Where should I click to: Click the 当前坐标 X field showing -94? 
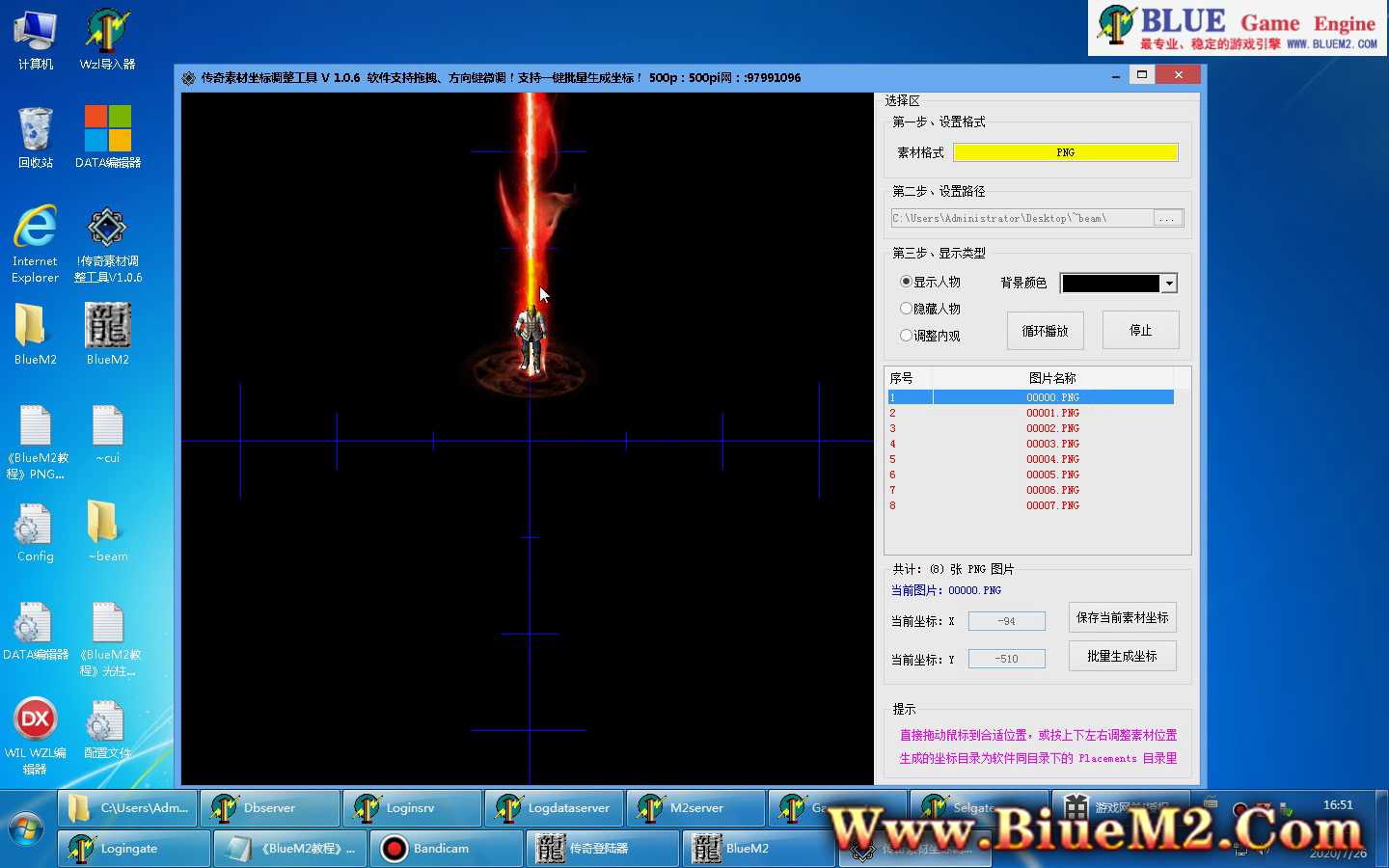[1007, 621]
